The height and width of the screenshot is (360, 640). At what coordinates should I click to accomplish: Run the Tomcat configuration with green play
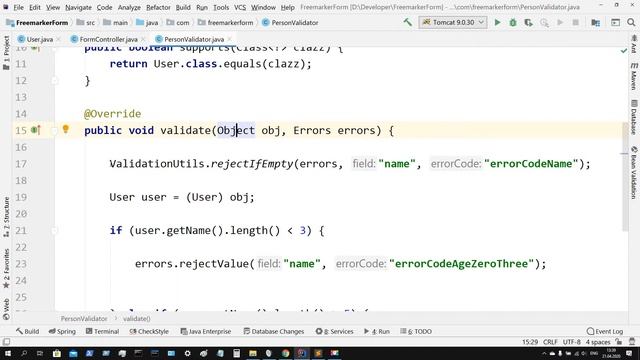pos(497,22)
